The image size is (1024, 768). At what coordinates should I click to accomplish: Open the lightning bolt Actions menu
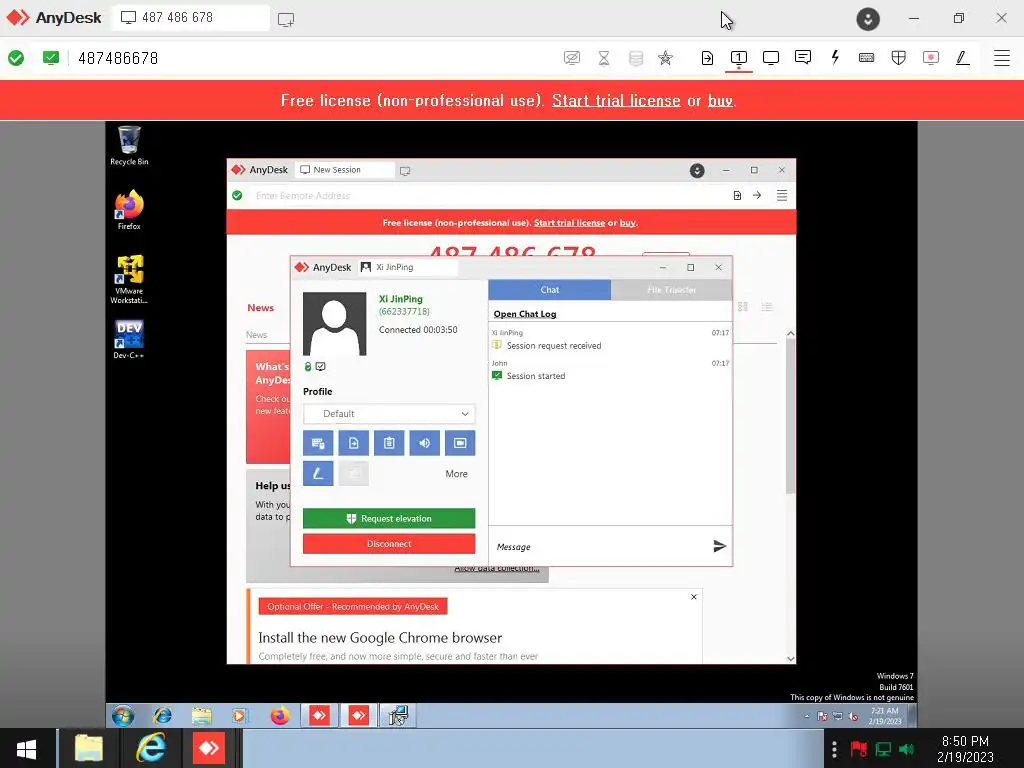[x=835, y=57]
